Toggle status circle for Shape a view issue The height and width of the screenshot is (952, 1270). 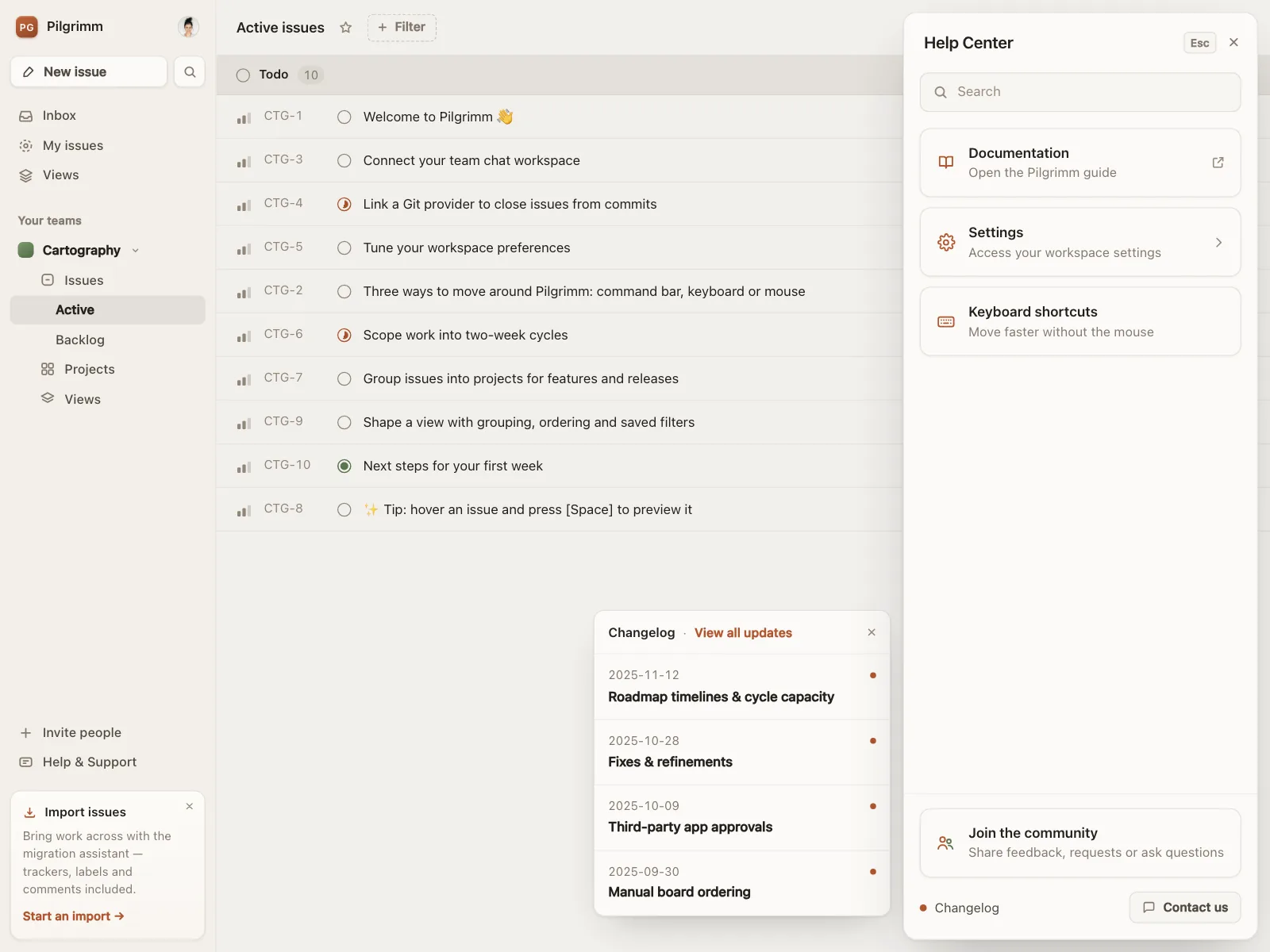point(344,423)
